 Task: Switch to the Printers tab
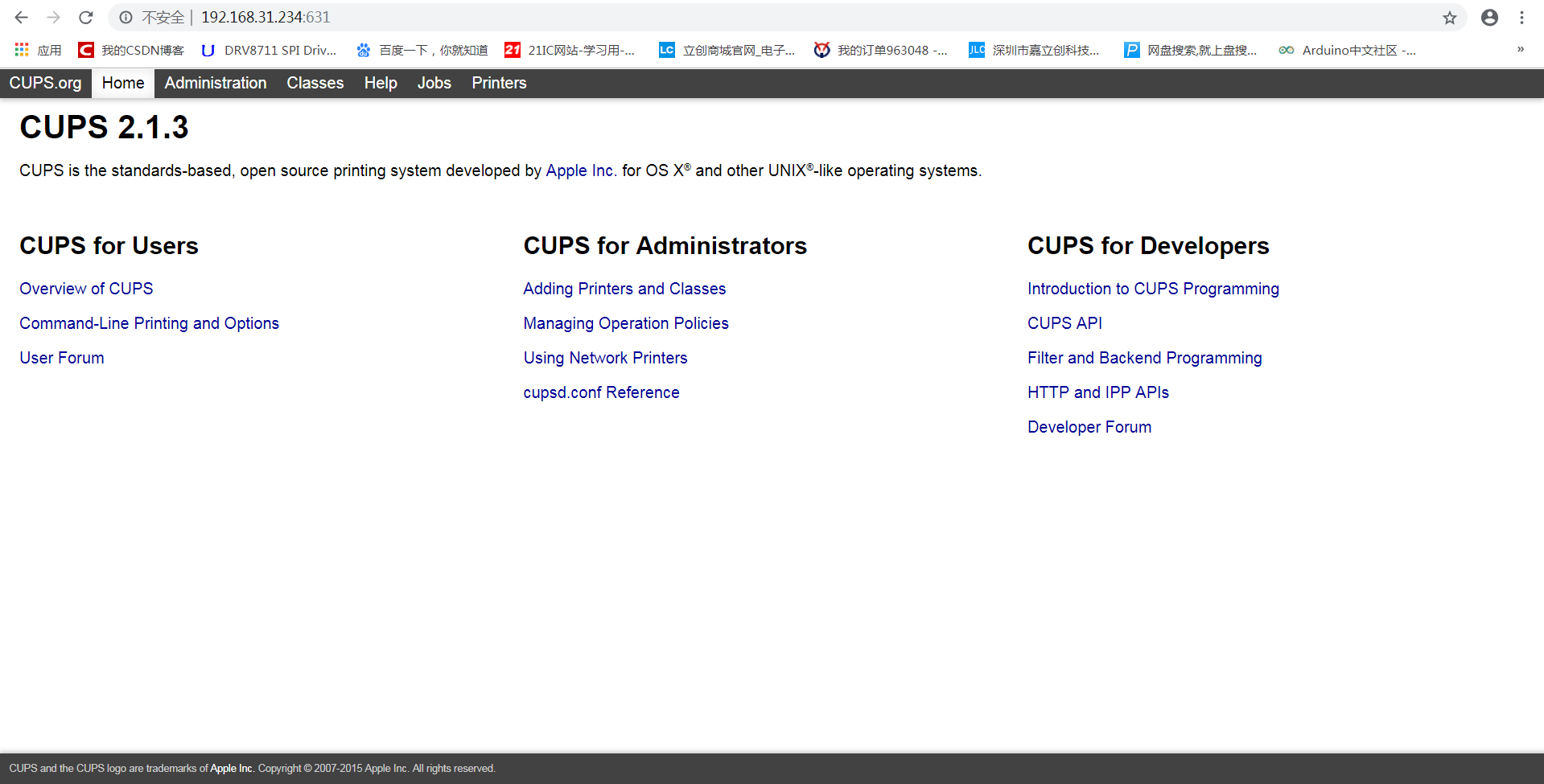tap(498, 83)
